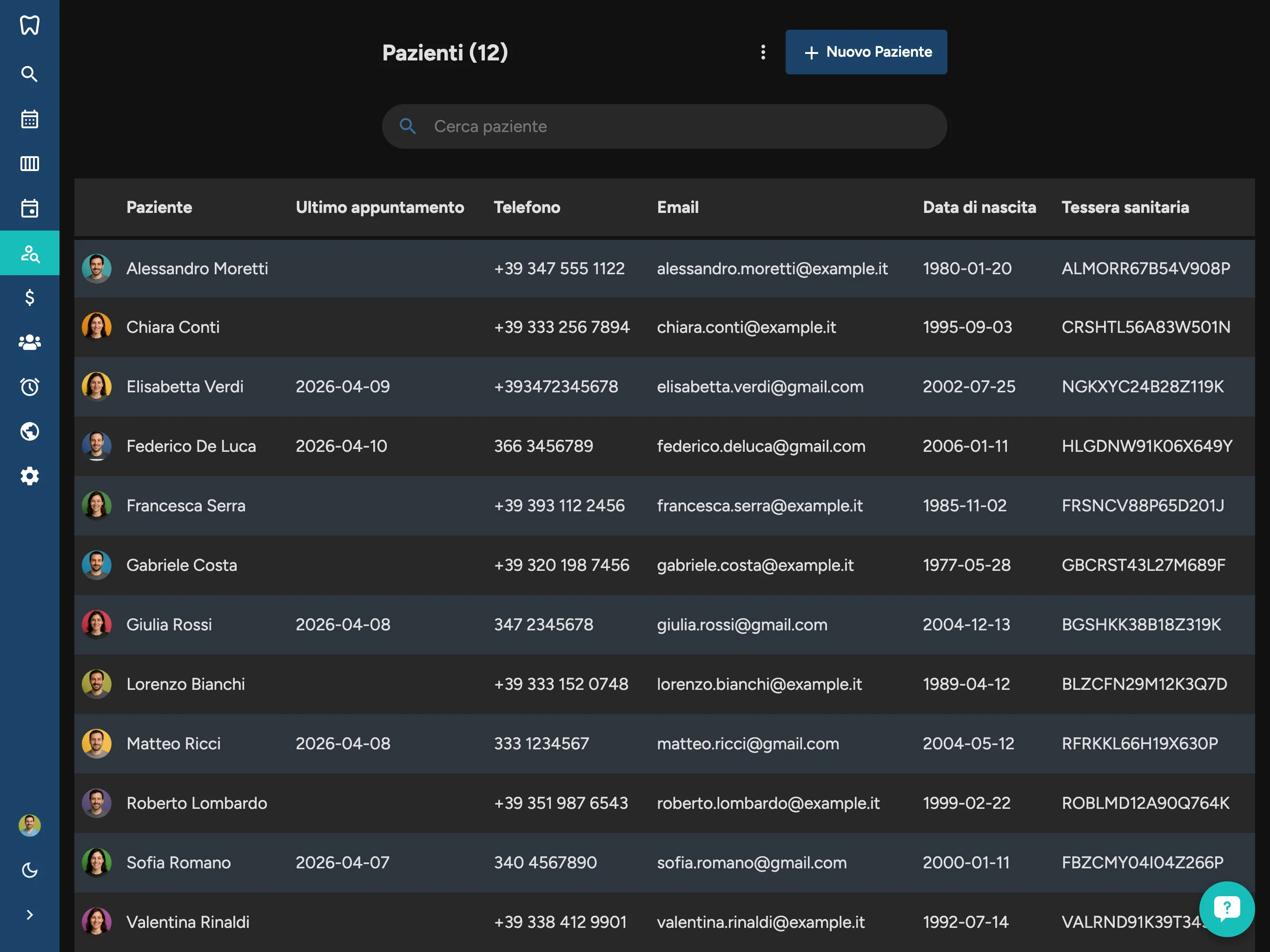Open the column board view icon

[29, 164]
